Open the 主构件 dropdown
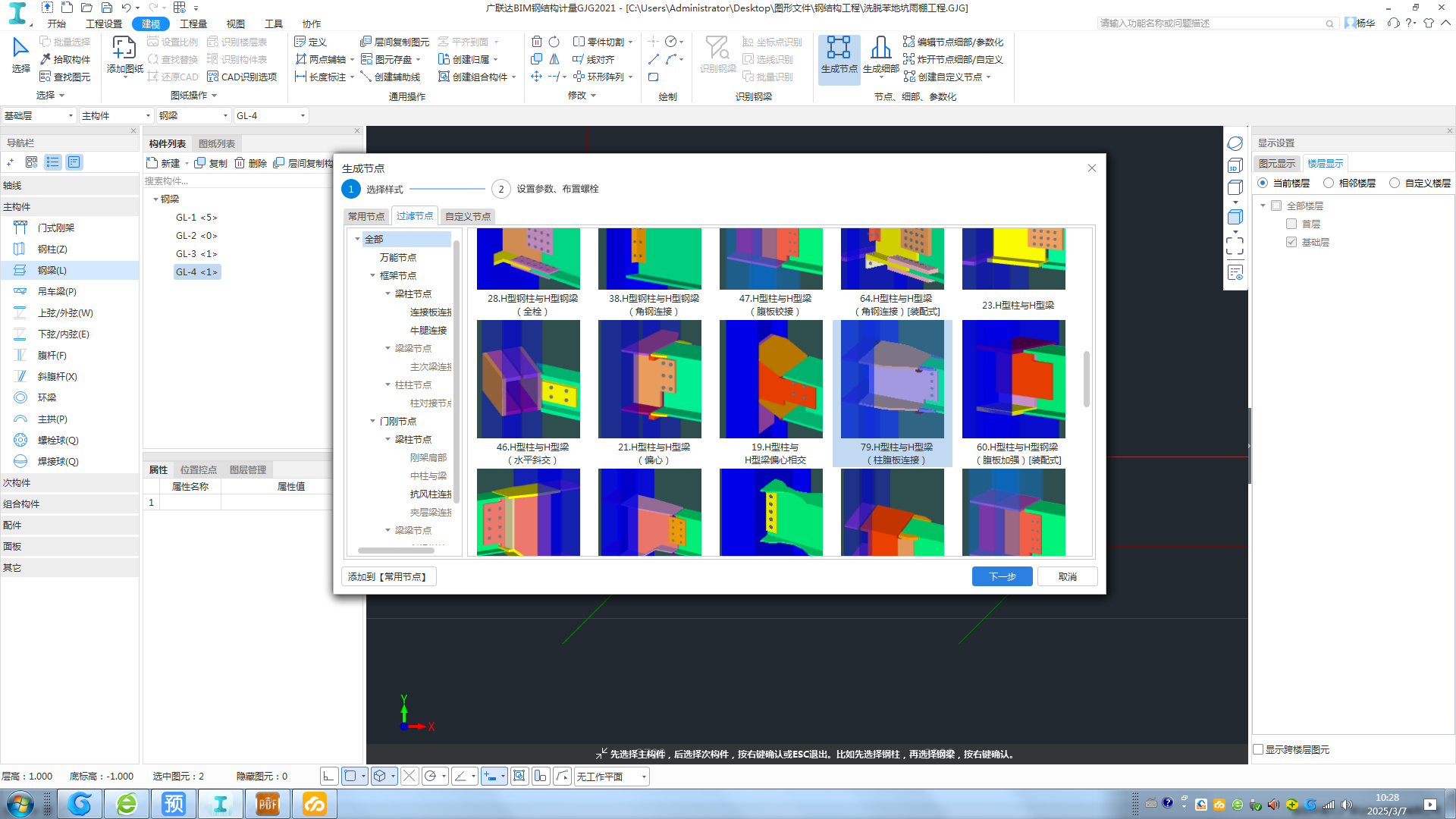This screenshot has width=1456, height=819. point(117,115)
